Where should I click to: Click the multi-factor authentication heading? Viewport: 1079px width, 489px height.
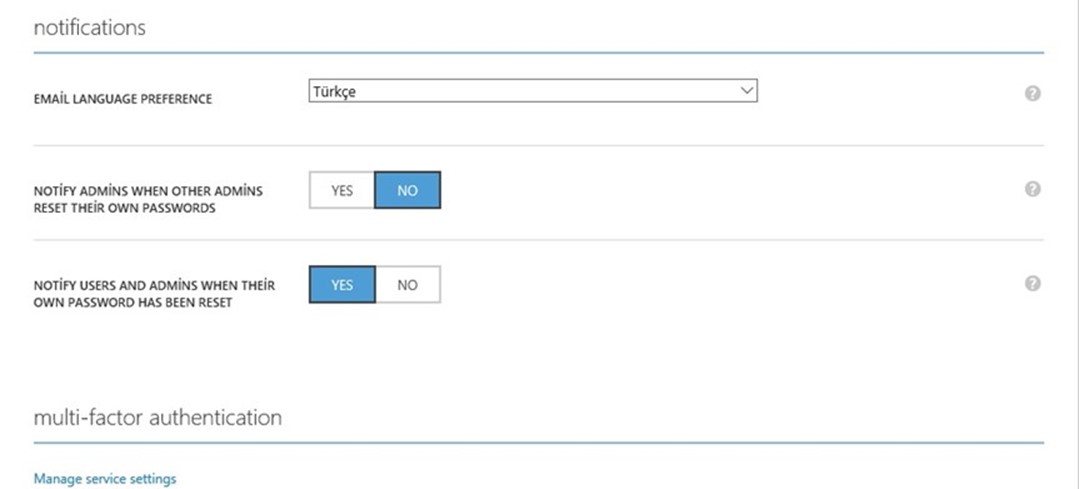(158, 417)
